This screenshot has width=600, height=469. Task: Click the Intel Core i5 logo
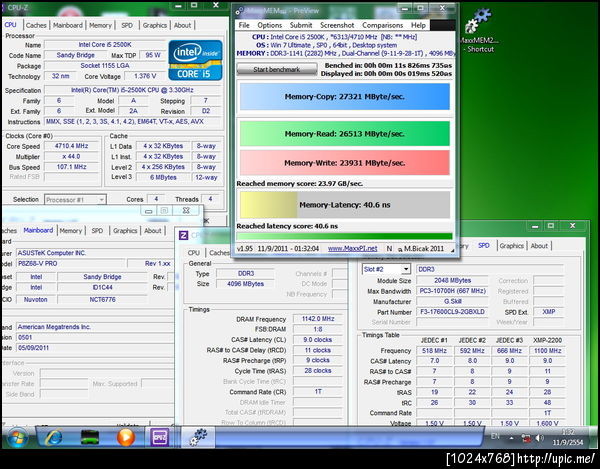click(195, 61)
